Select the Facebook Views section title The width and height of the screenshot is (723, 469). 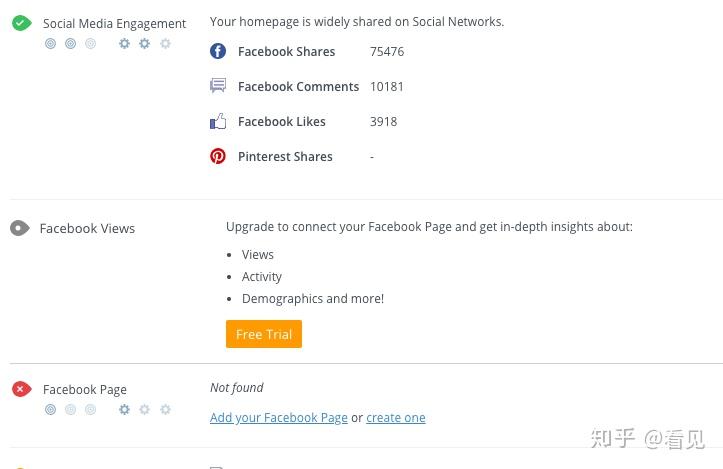click(x=87, y=228)
